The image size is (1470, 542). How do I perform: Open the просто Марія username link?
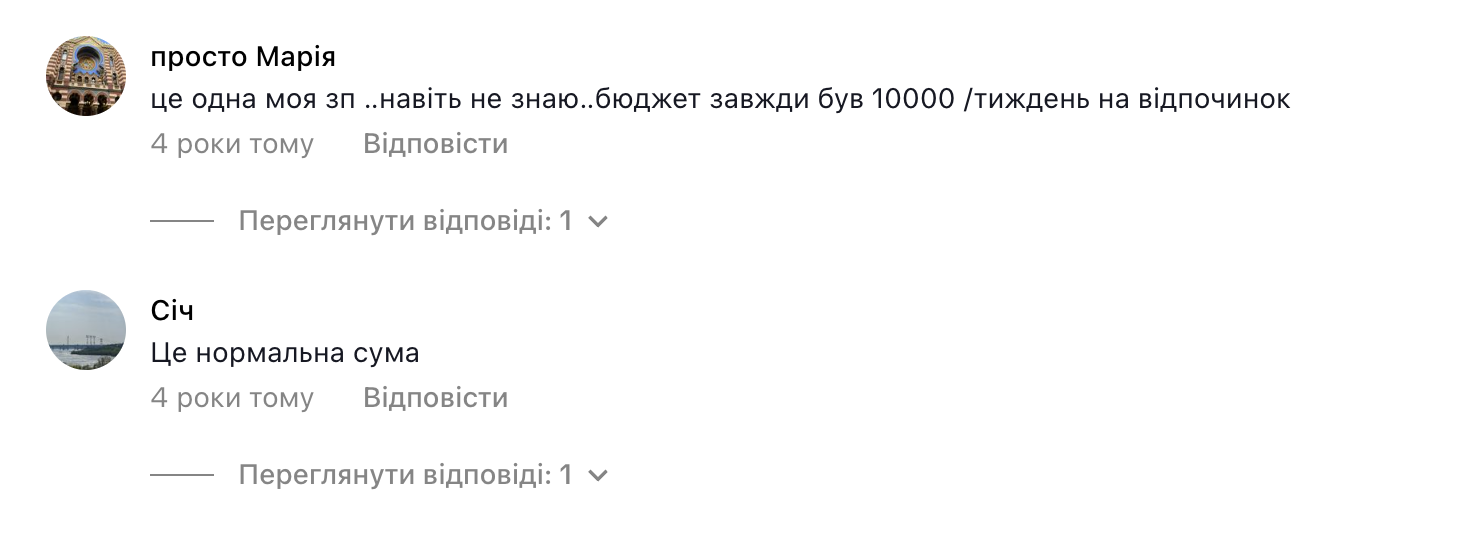tap(243, 57)
